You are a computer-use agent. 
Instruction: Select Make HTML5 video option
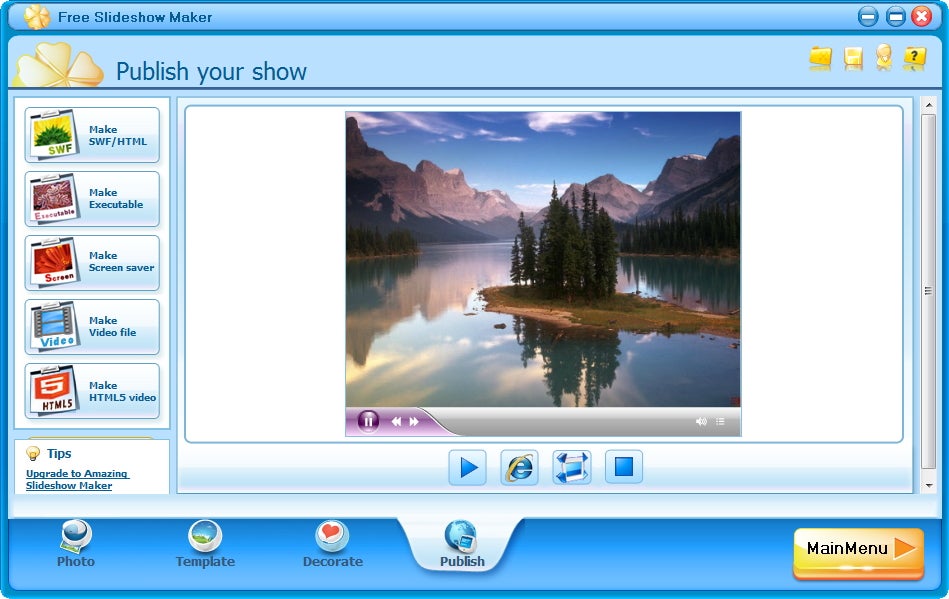tap(92, 391)
